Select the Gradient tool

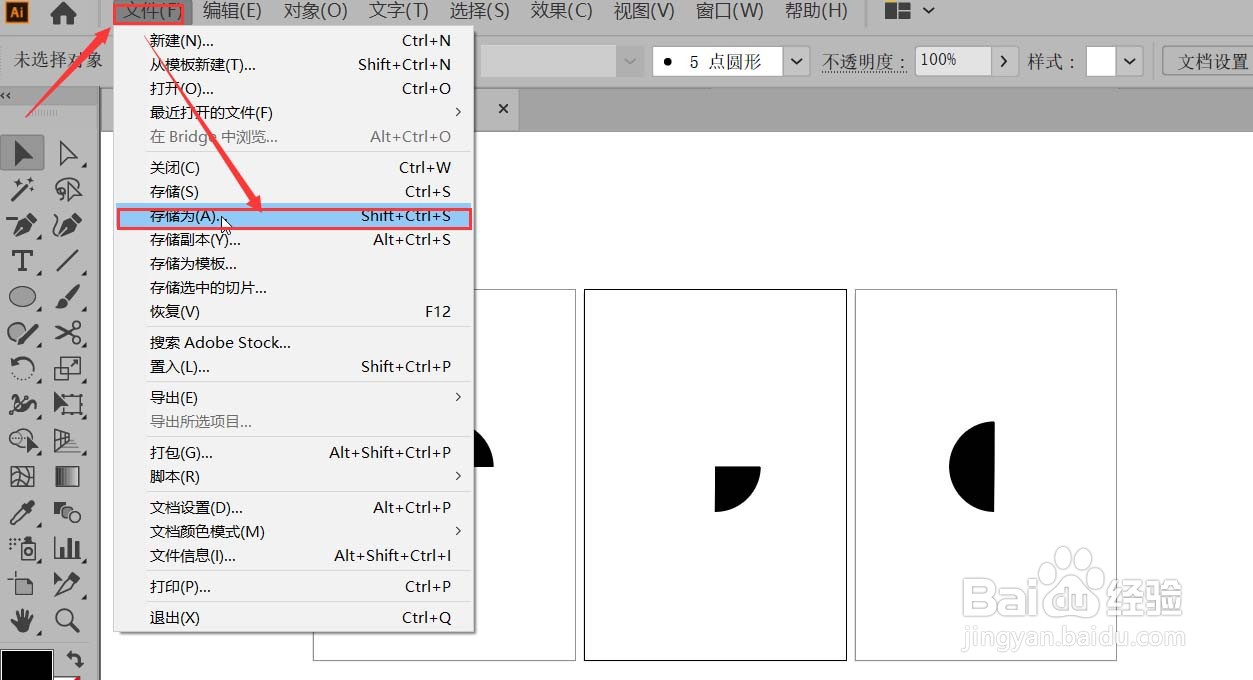pos(68,477)
